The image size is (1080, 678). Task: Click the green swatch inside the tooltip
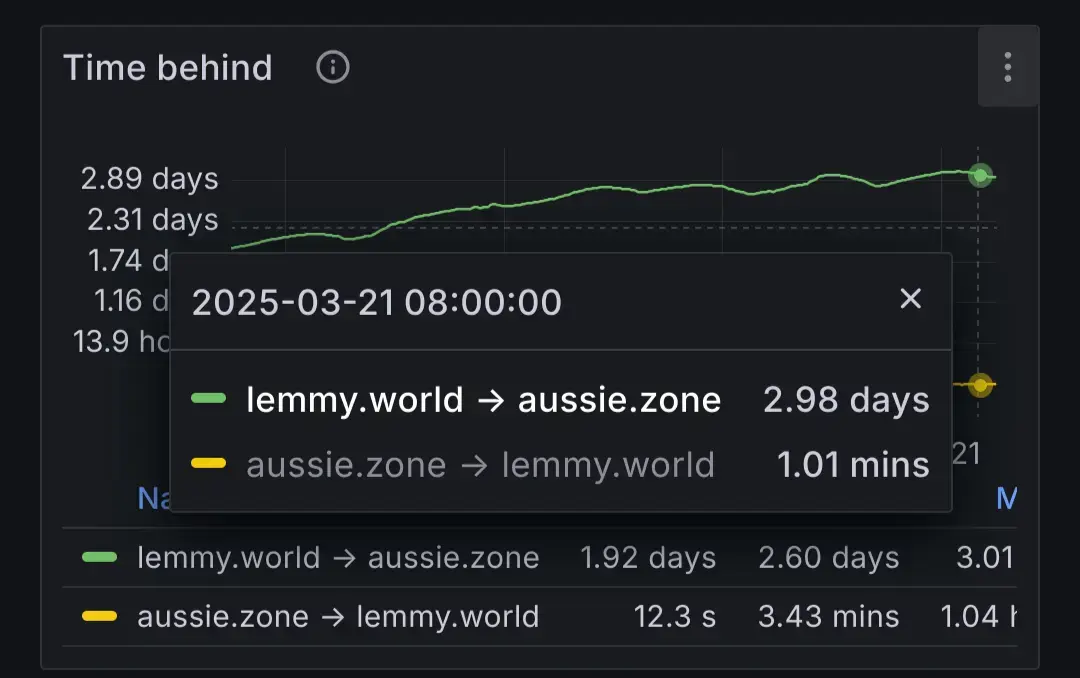[x=208, y=400]
